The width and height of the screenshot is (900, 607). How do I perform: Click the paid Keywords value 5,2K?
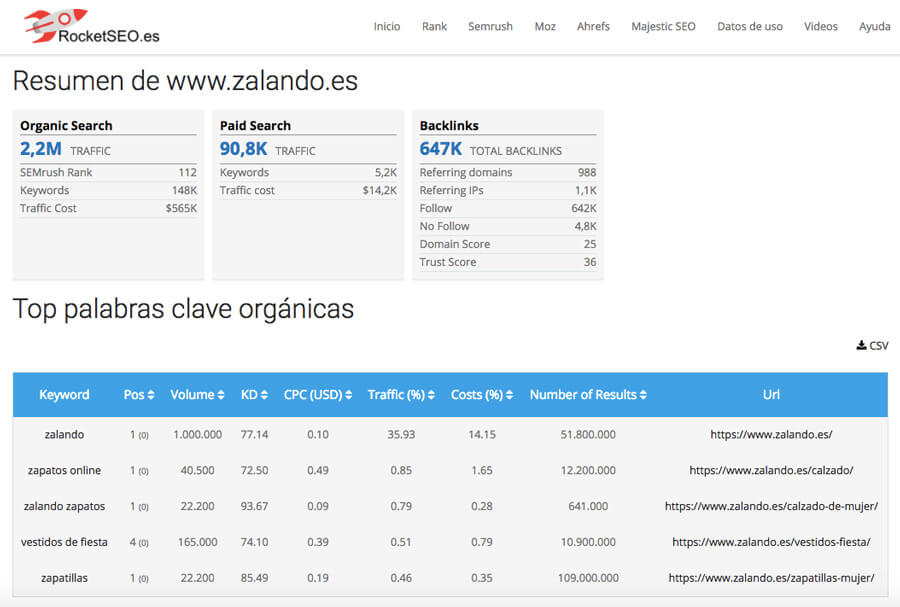[x=386, y=172]
